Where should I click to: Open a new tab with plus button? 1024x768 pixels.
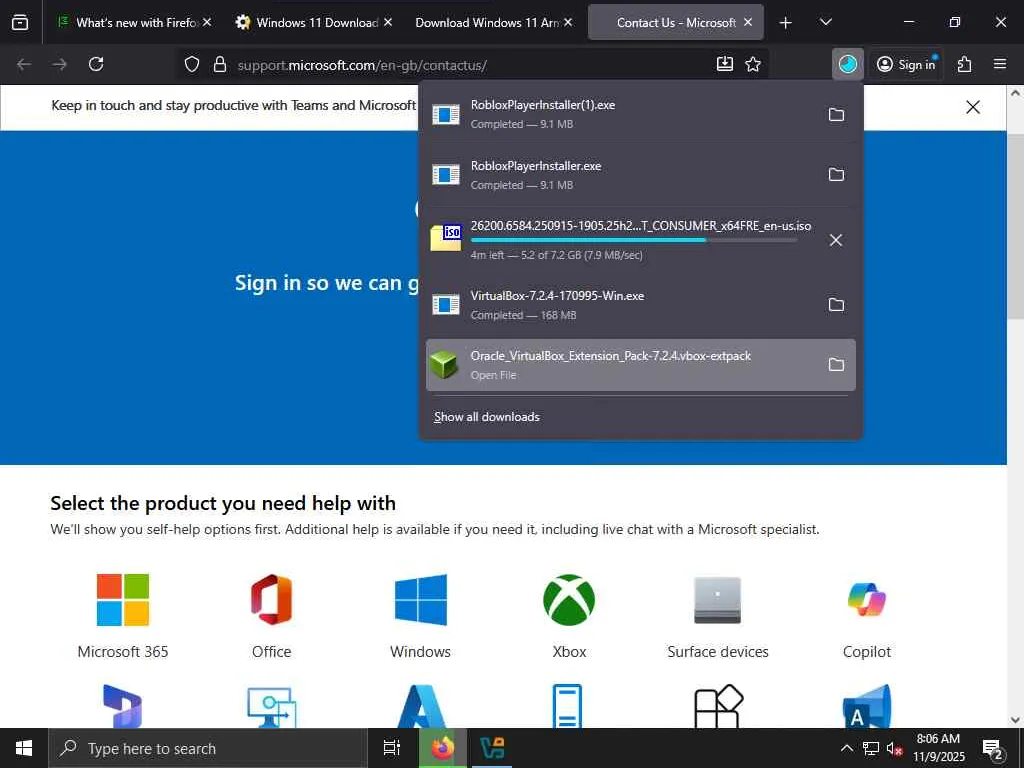(x=786, y=23)
